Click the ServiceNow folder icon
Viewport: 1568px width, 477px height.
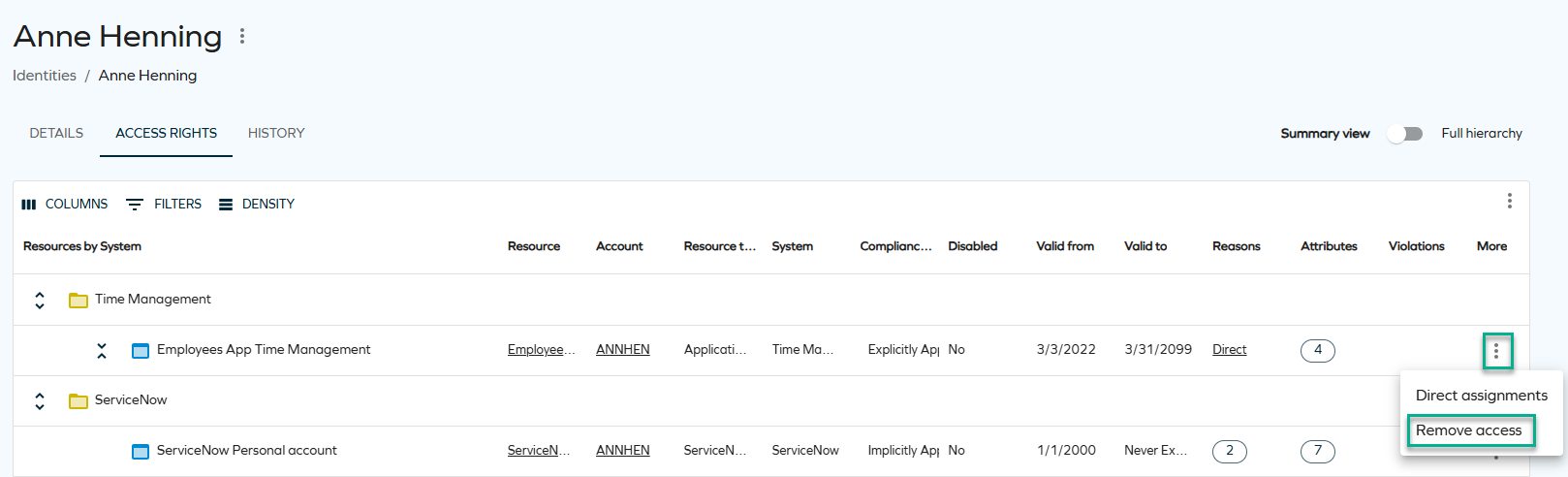[78, 400]
